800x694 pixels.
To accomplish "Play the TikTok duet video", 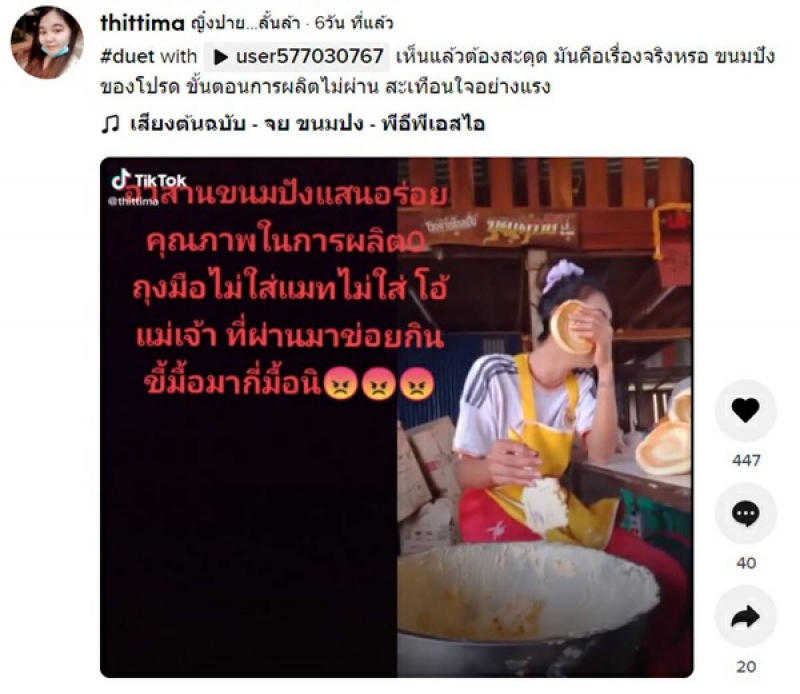I will 396,417.
